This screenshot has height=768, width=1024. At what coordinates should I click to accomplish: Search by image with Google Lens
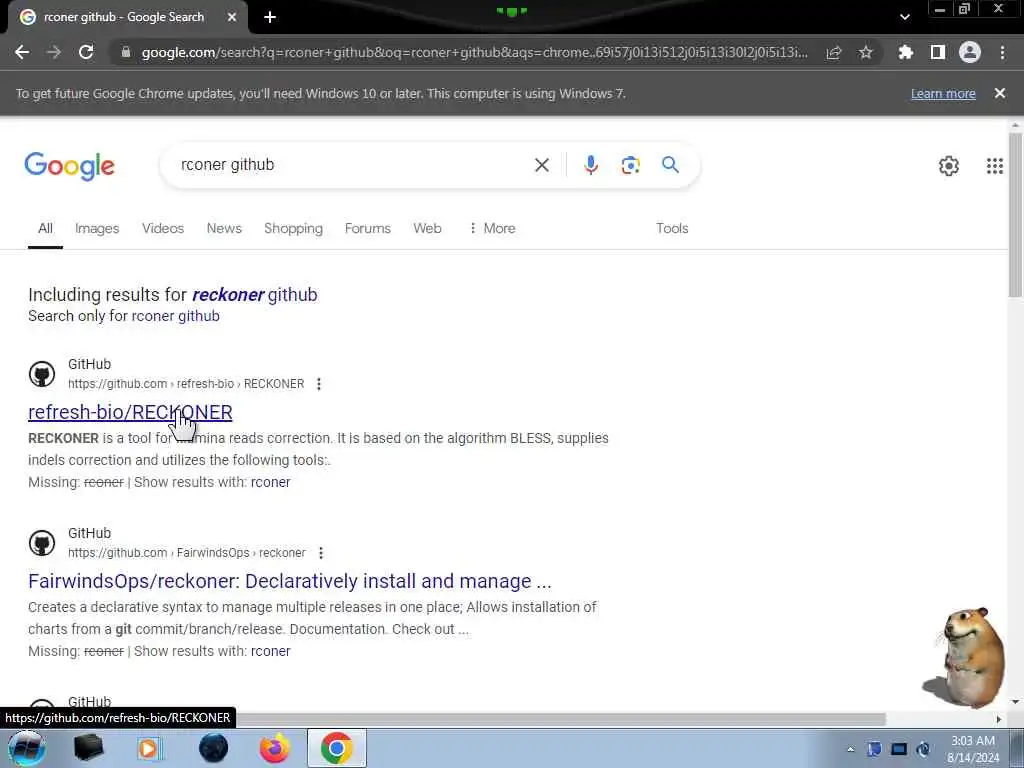tap(630, 165)
